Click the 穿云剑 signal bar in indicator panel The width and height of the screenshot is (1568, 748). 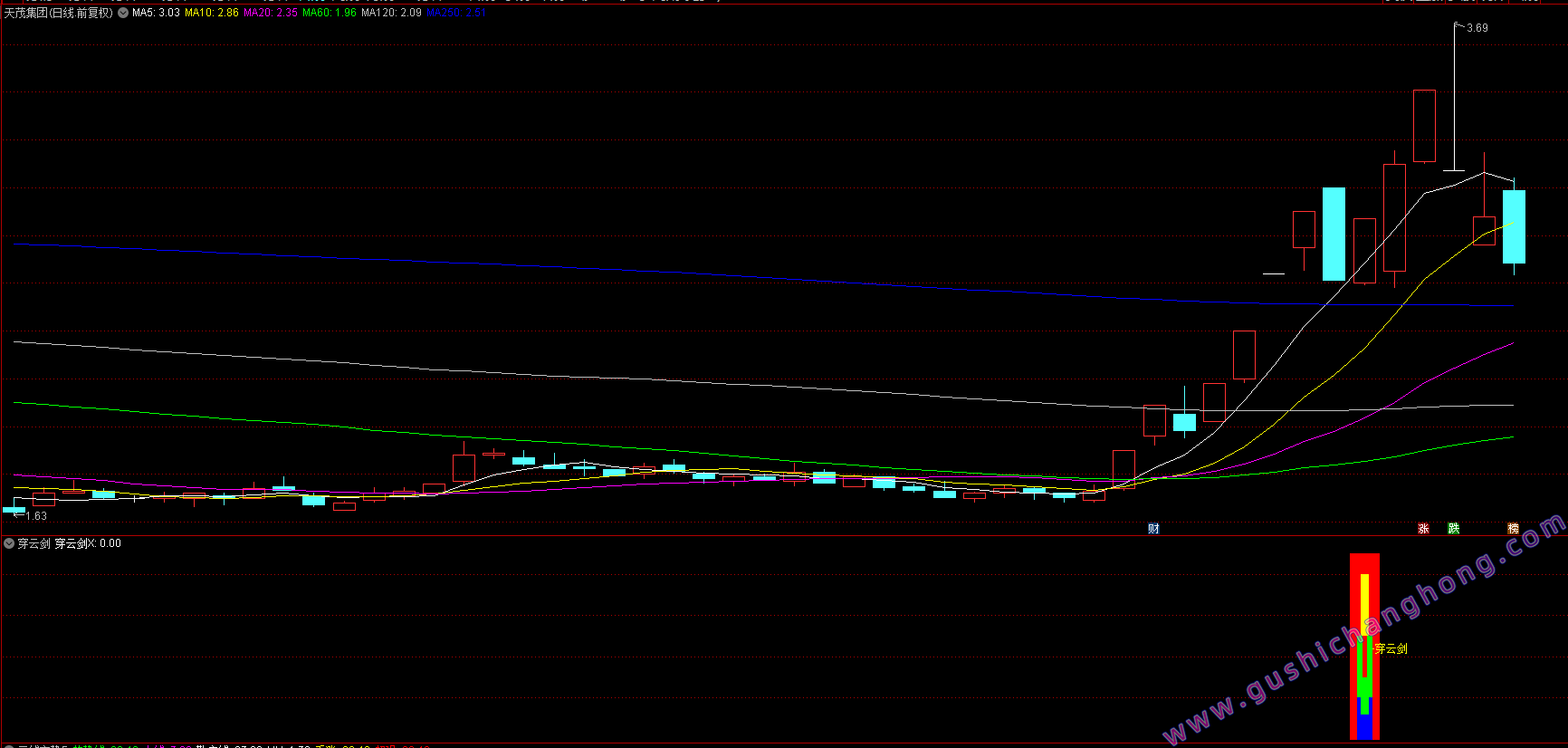pos(1364,647)
